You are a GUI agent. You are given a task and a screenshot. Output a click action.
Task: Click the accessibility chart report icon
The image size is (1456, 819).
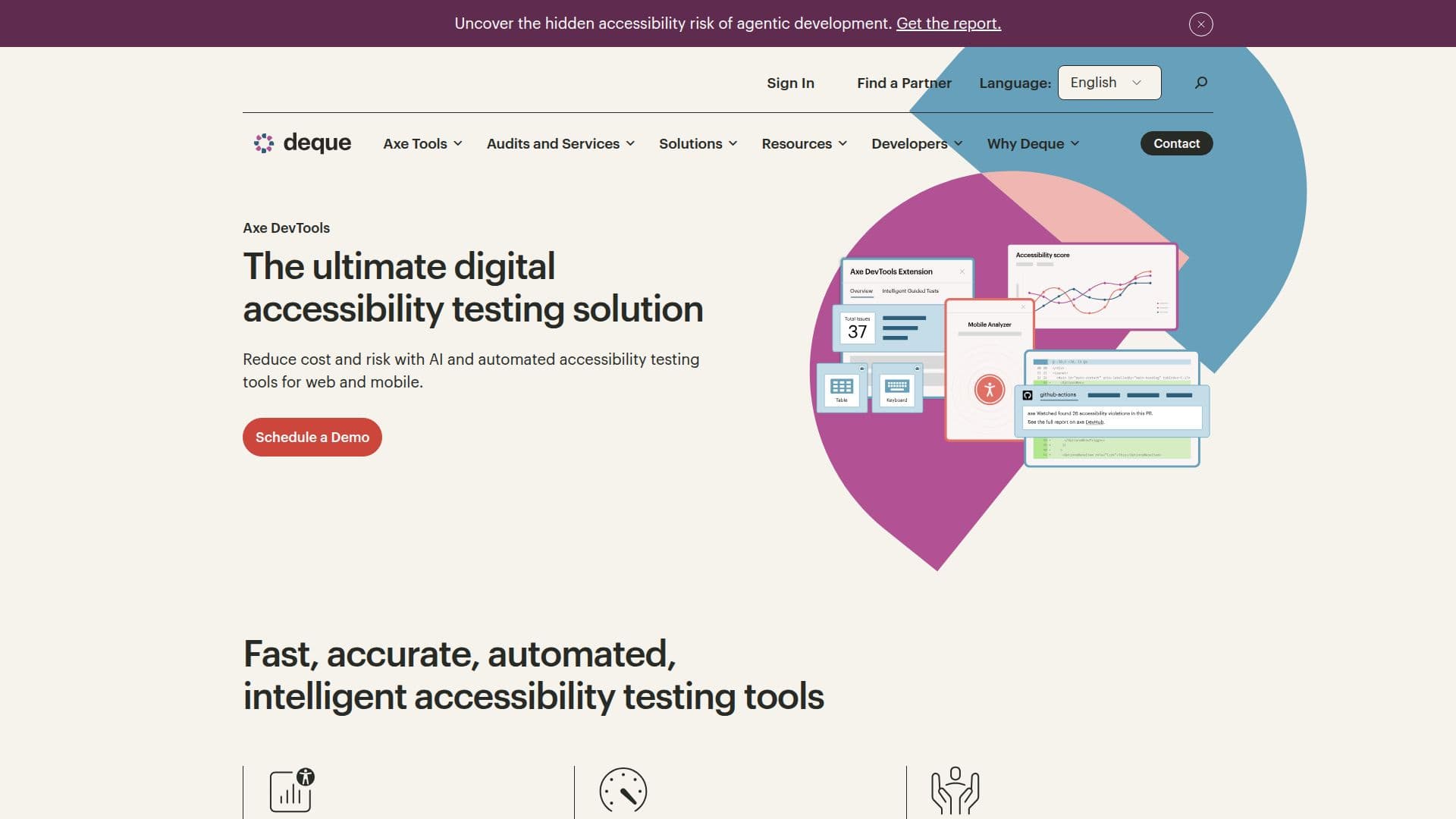click(292, 790)
